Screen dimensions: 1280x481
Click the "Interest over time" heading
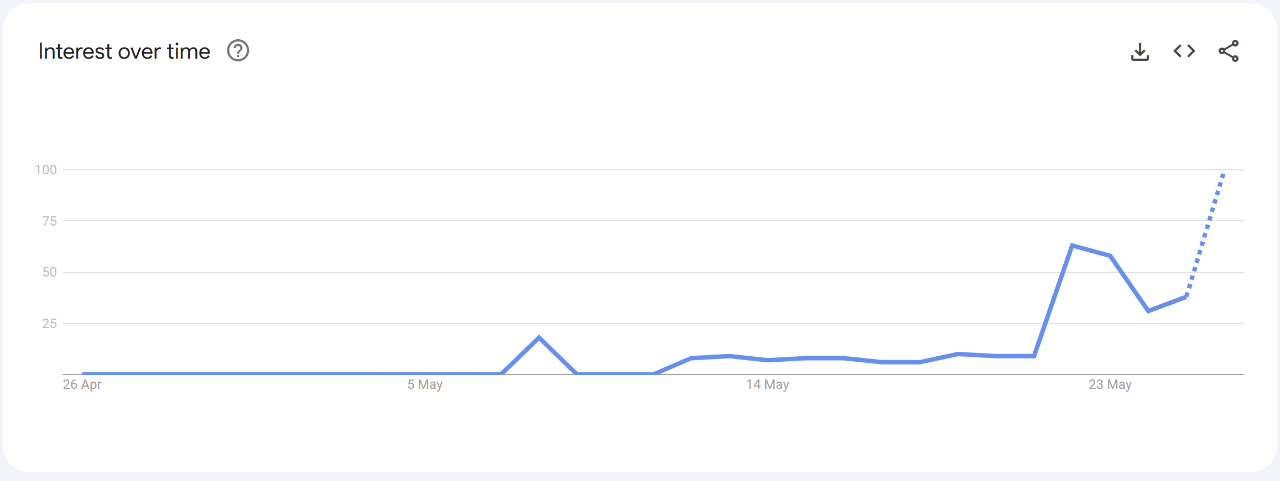(x=124, y=52)
